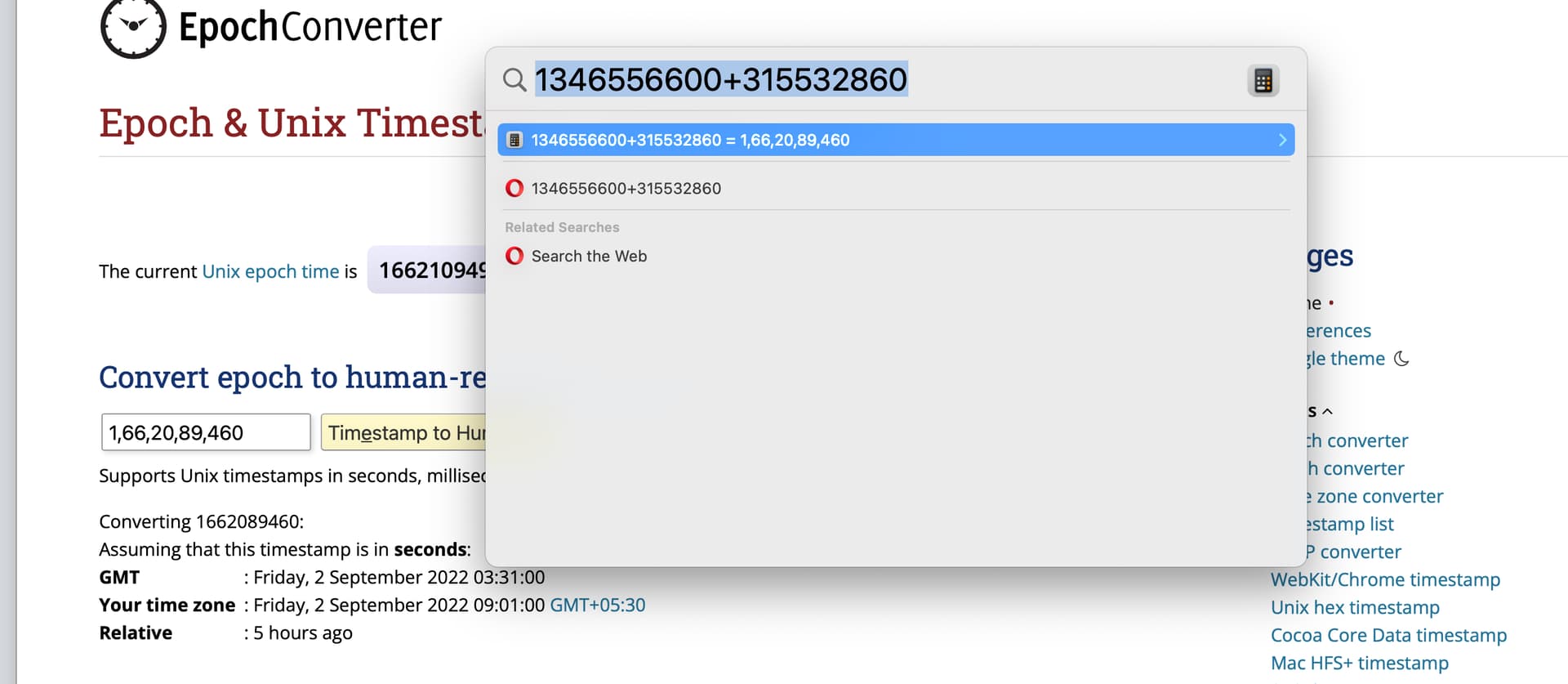The height and width of the screenshot is (684, 1568).
Task: Open the Unix epoch time link
Action: pyautogui.click(x=270, y=271)
